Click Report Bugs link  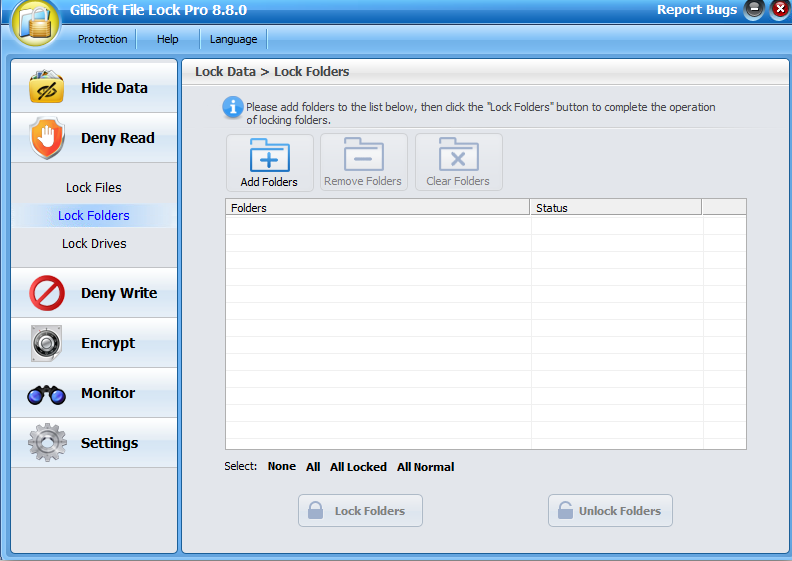point(697,10)
